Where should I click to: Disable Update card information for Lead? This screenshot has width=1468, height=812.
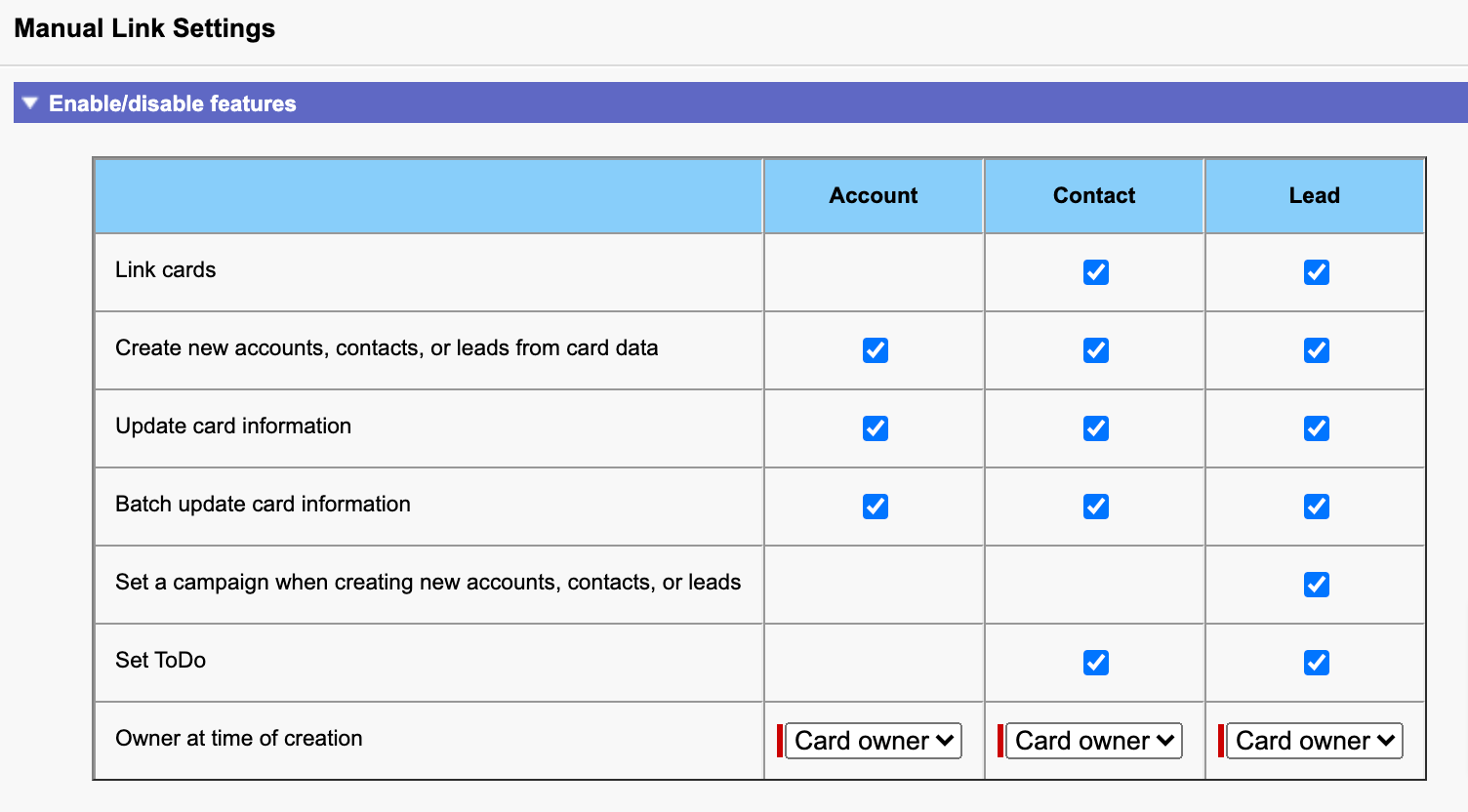pos(1316,428)
